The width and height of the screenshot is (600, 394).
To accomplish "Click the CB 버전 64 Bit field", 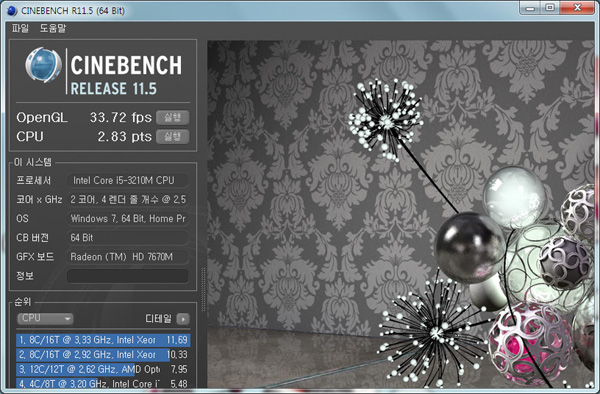I will tap(128, 238).
